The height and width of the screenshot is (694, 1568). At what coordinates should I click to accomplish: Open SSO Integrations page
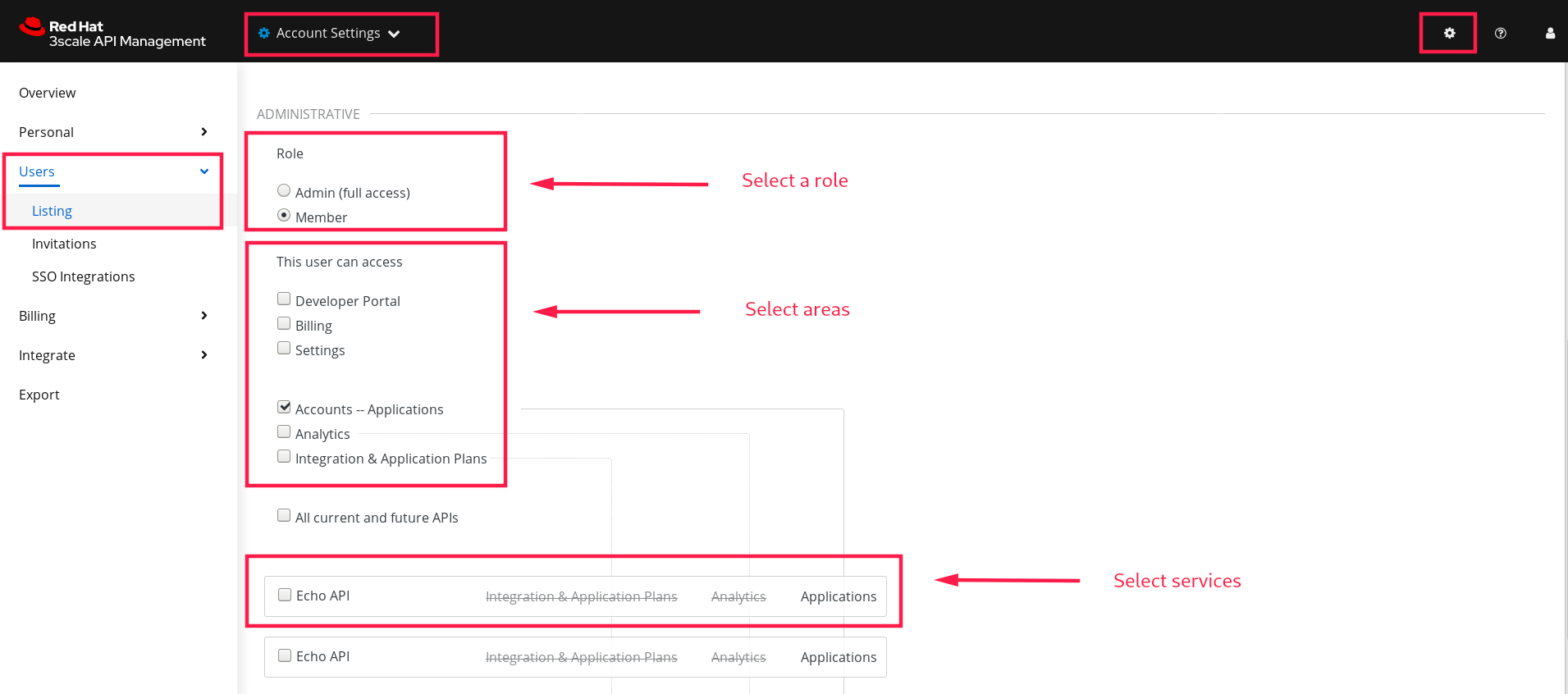[84, 276]
